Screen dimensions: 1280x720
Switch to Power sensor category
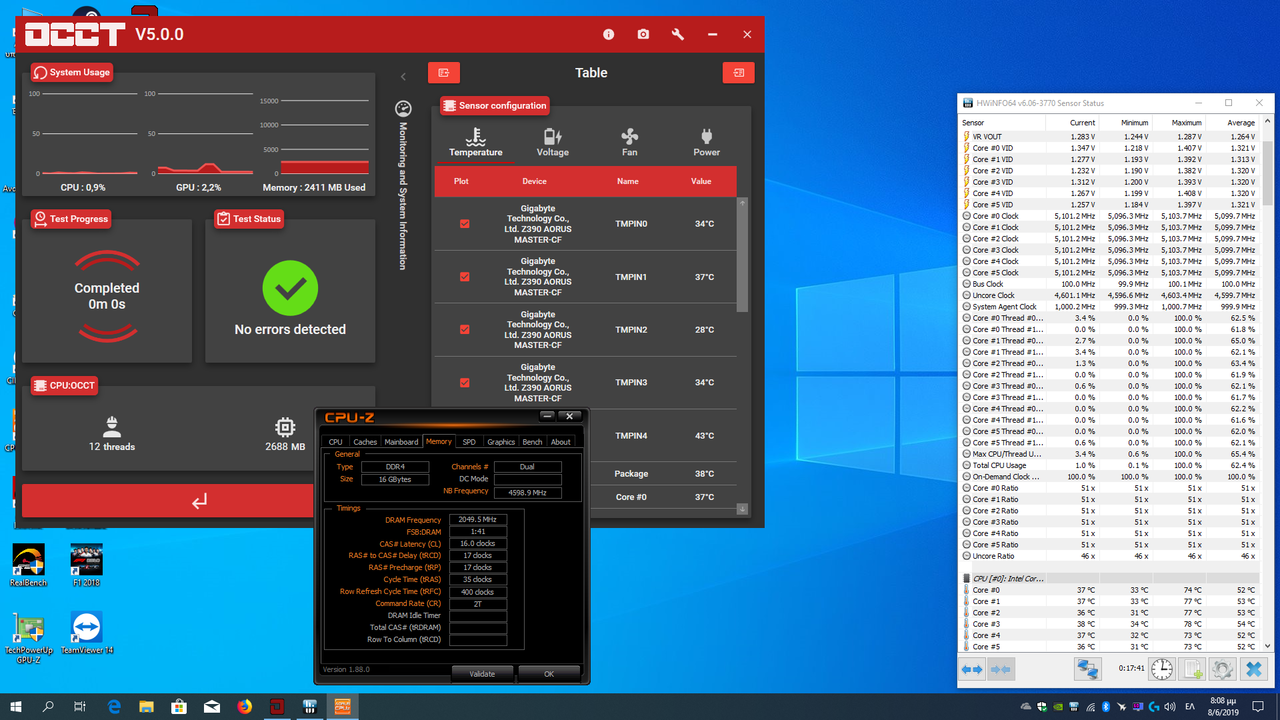click(706, 142)
